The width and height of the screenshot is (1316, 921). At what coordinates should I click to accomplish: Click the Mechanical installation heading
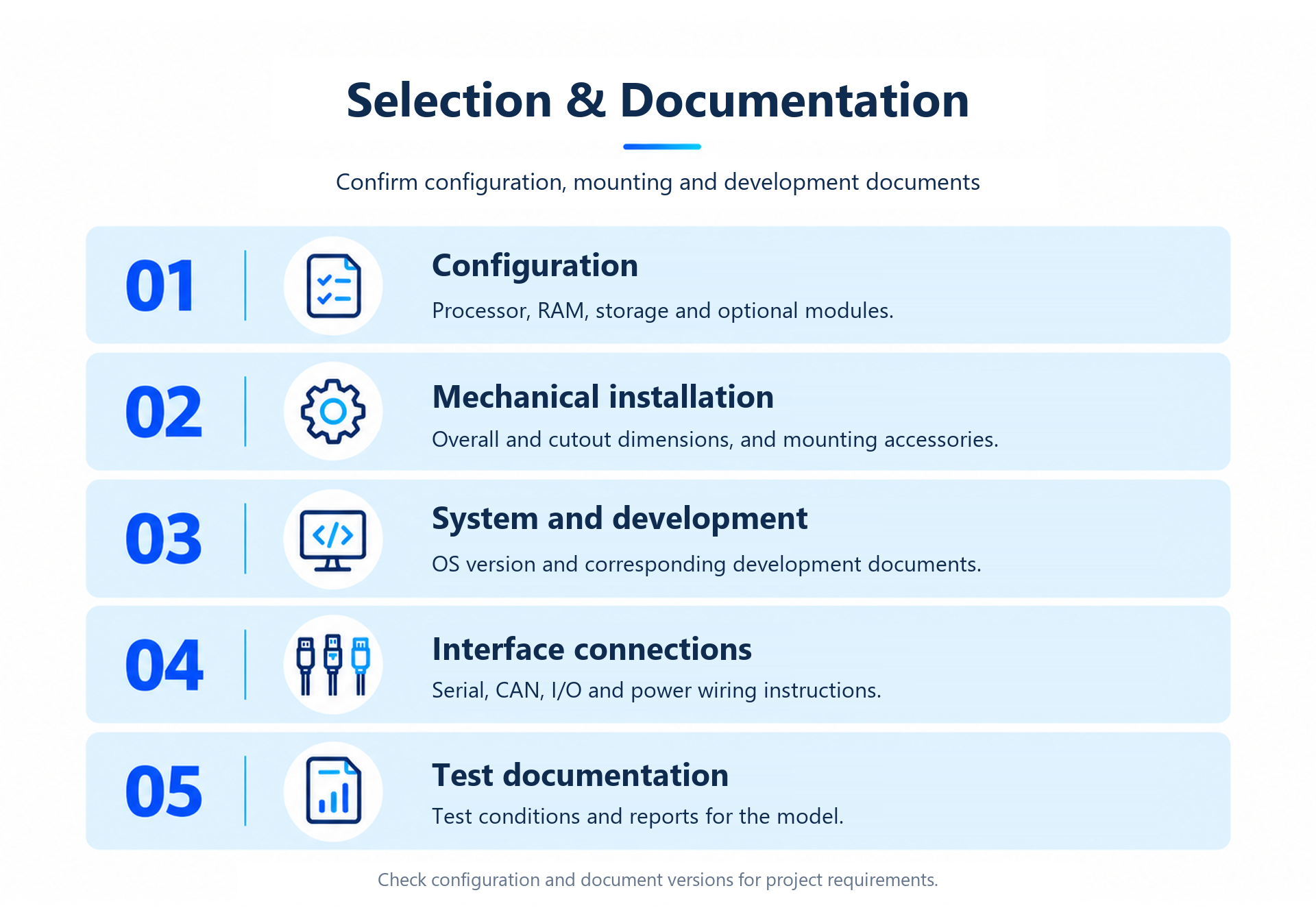(603, 397)
